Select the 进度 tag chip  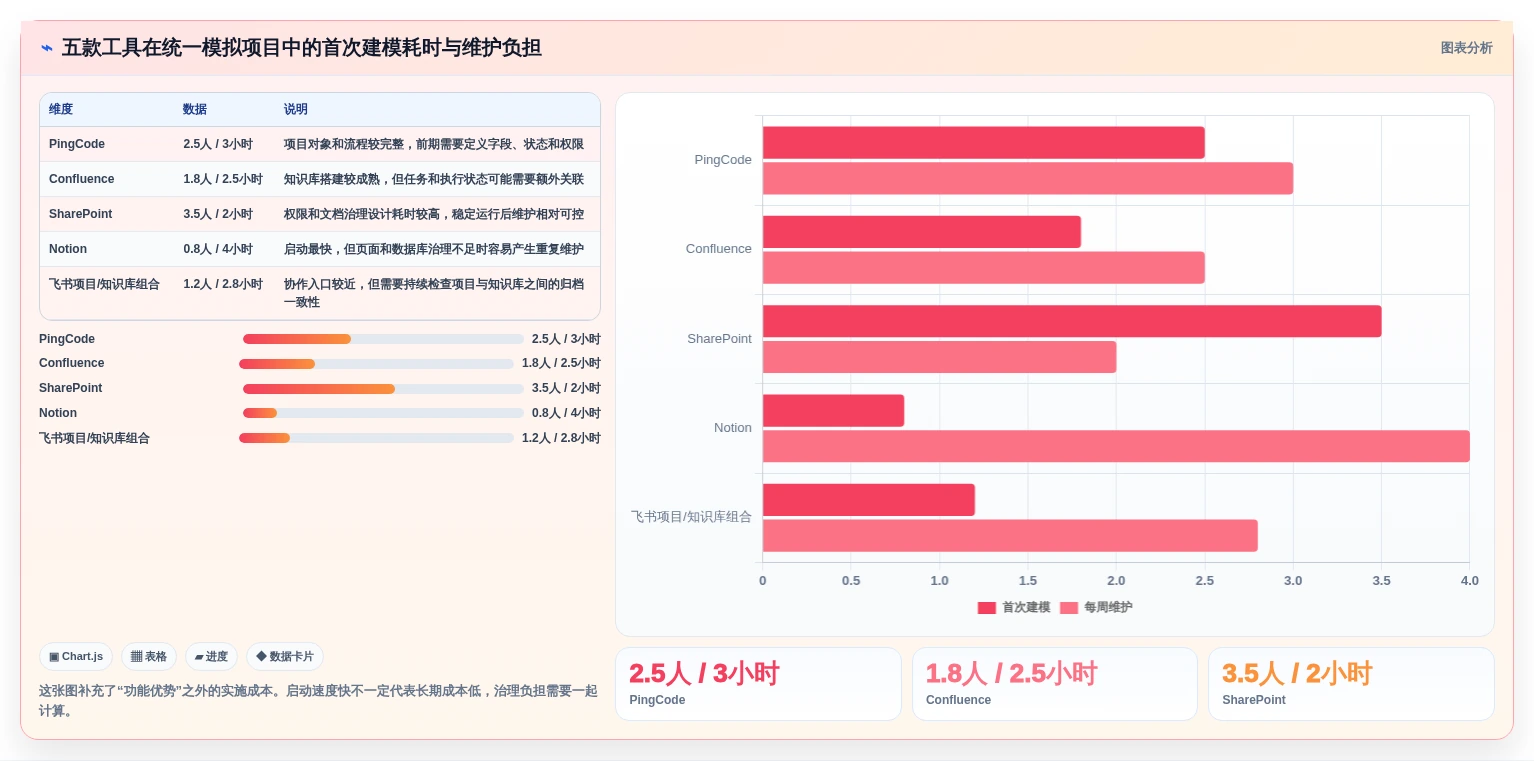tap(211, 657)
